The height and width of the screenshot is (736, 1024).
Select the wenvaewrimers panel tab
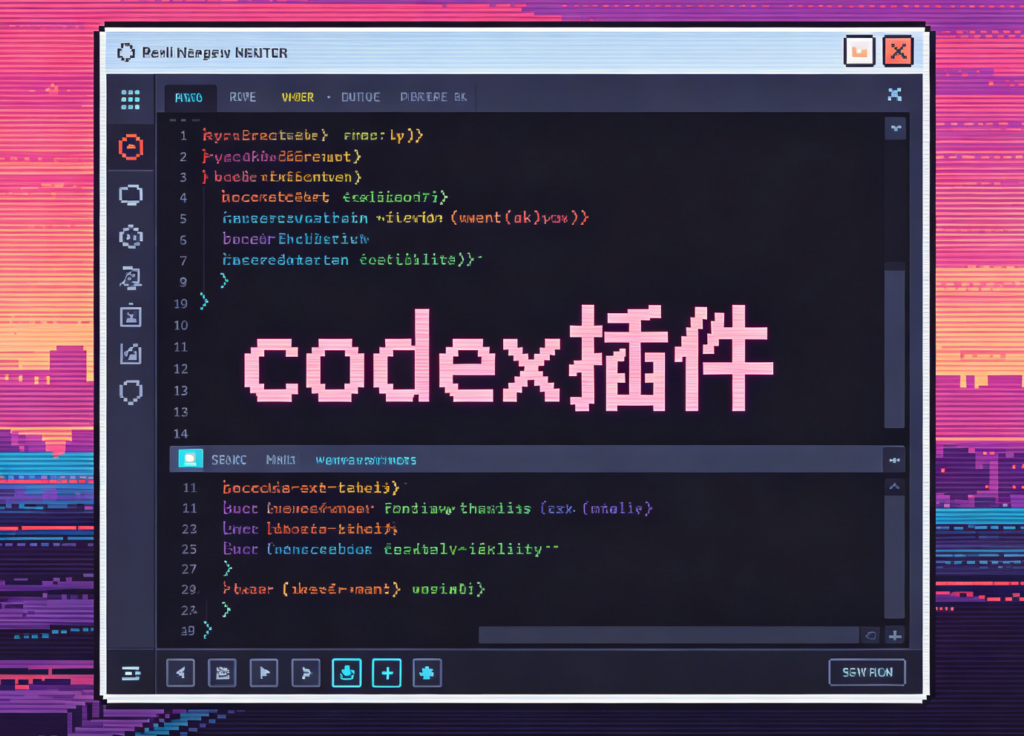coord(366,460)
